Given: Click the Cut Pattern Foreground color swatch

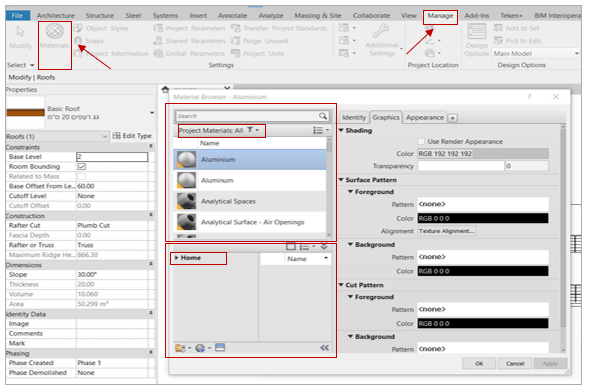Looking at the screenshot, I should point(483,323).
